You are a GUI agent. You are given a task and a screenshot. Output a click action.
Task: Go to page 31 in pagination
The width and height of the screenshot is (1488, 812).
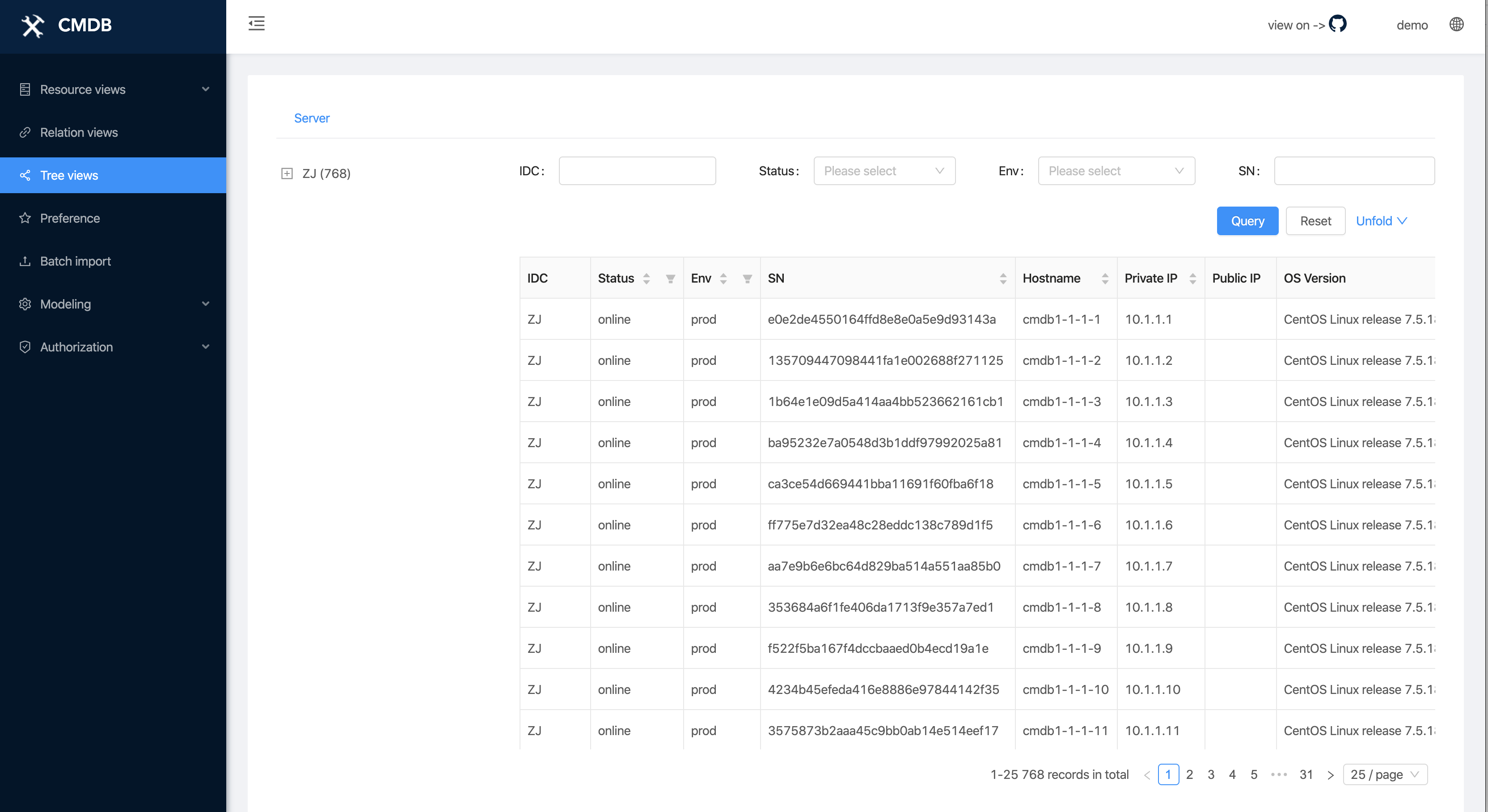tap(1306, 774)
